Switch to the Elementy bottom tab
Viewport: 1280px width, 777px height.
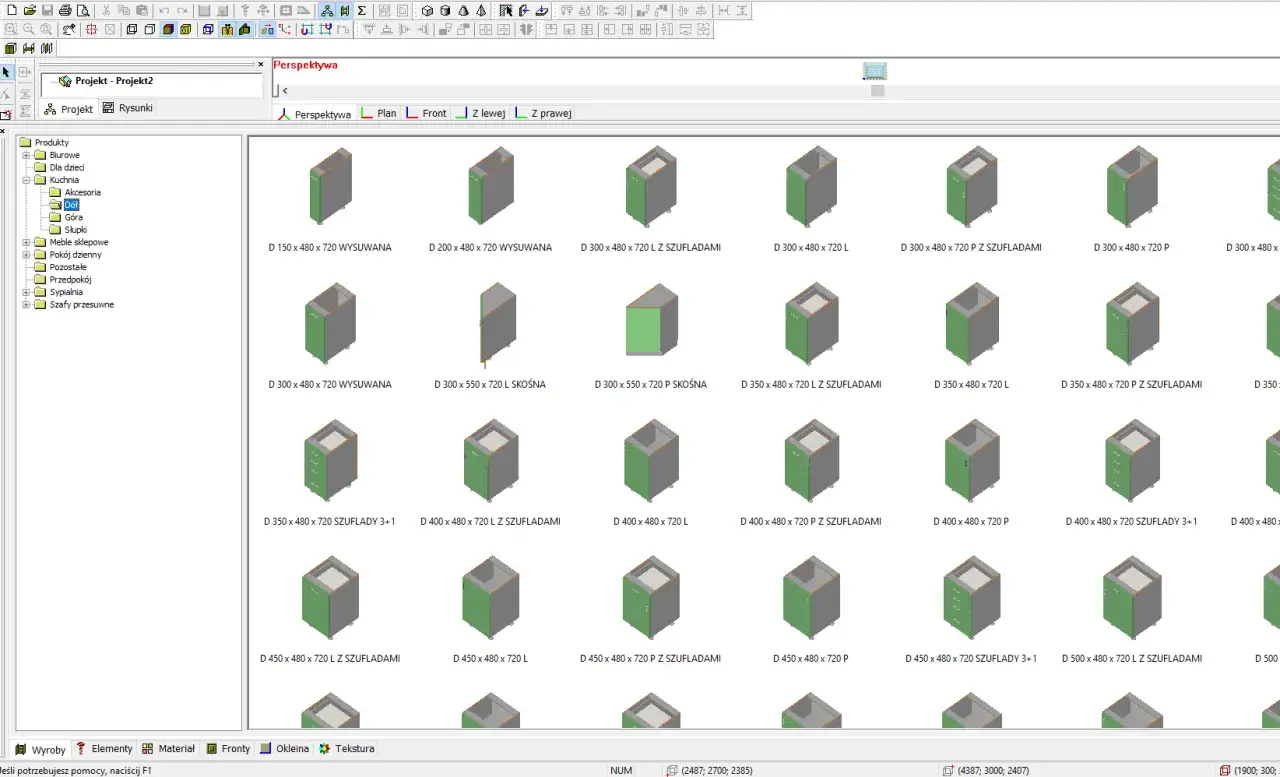click(104, 748)
